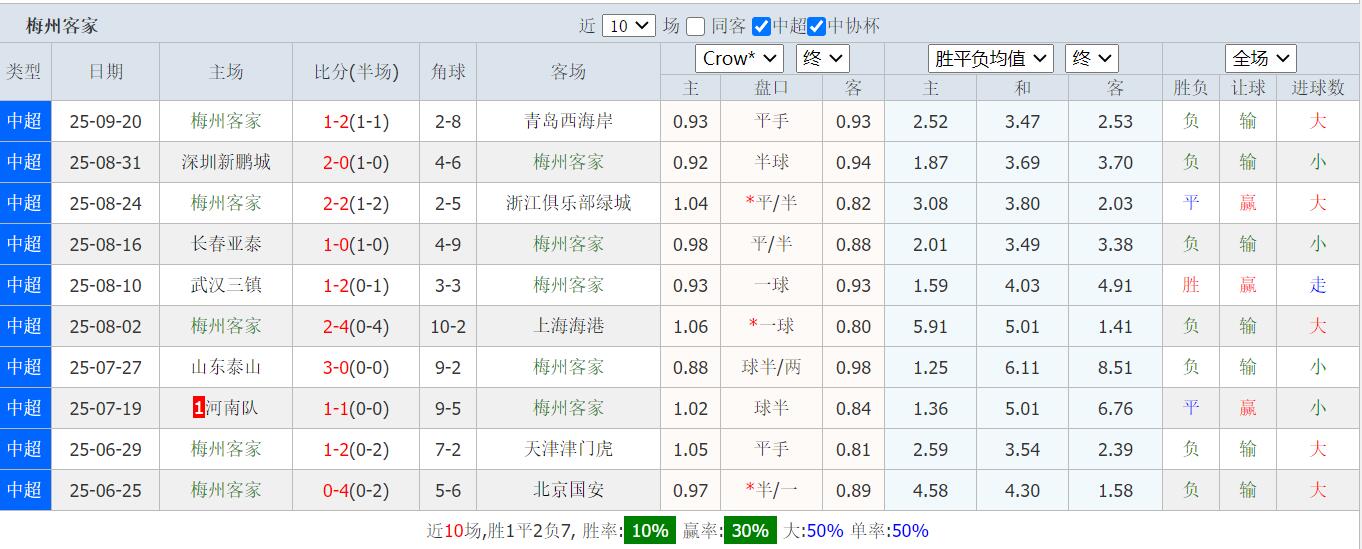Open the recent matches count dropdown showing 10
The height and width of the screenshot is (549, 1362).
point(628,26)
